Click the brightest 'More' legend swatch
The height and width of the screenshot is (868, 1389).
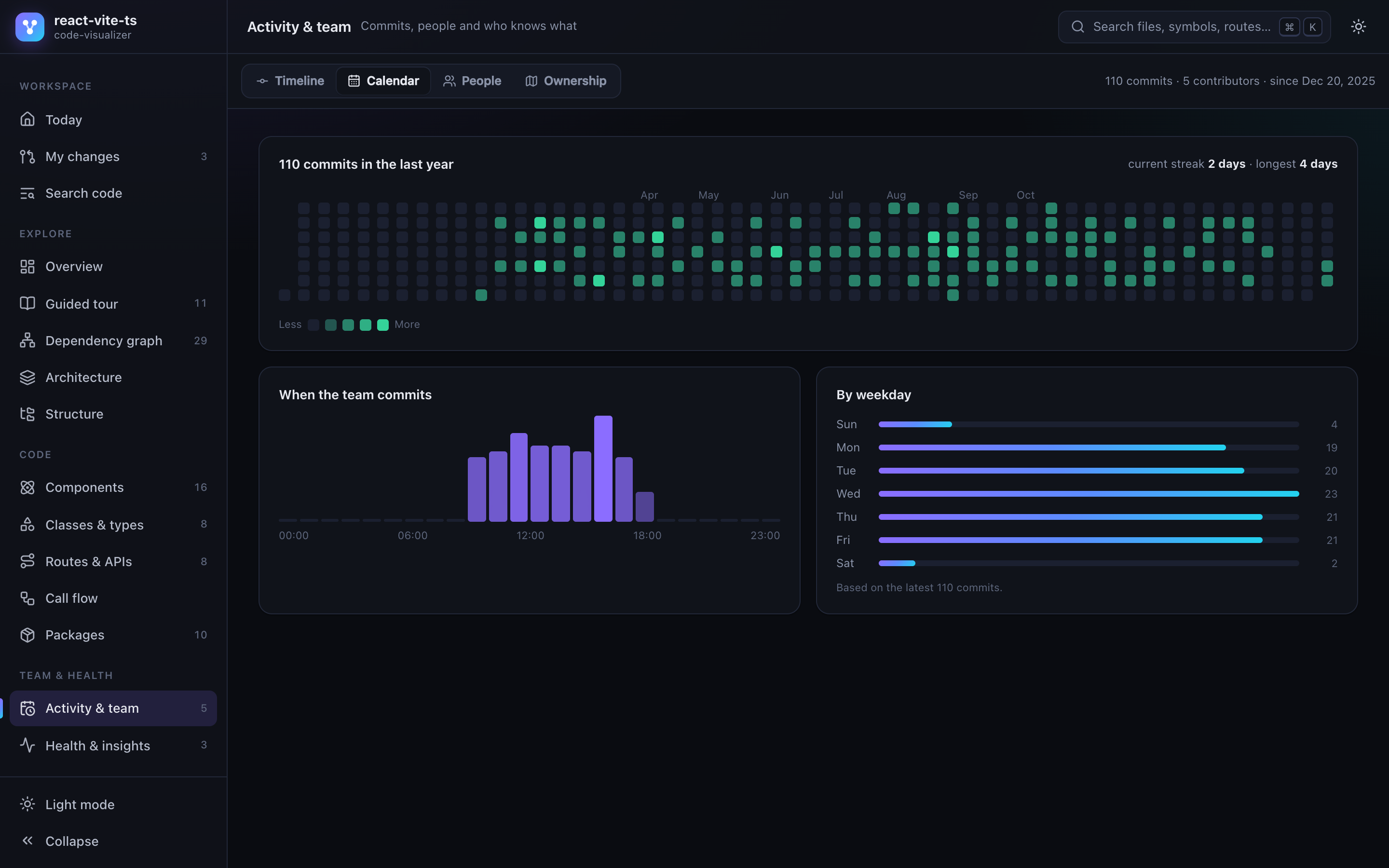pos(383,325)
